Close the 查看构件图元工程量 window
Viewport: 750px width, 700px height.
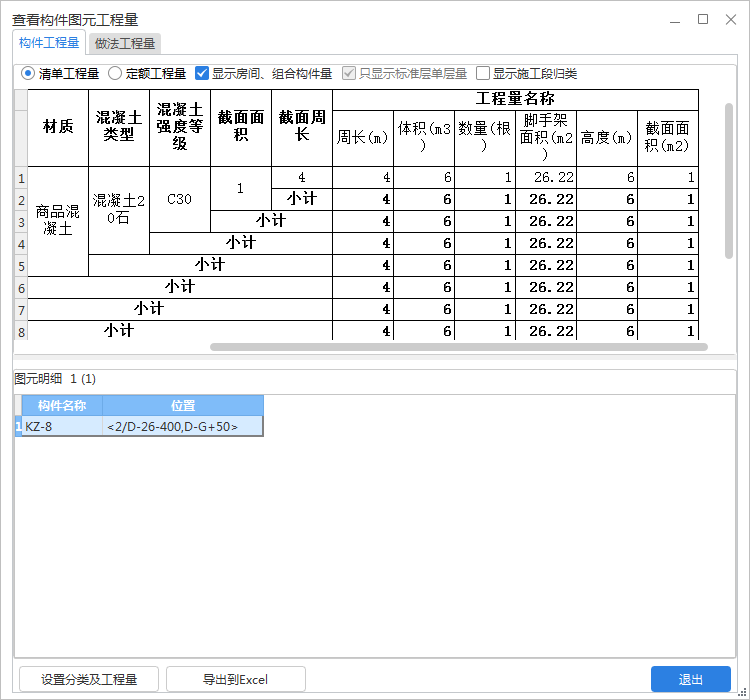point(730,20)
